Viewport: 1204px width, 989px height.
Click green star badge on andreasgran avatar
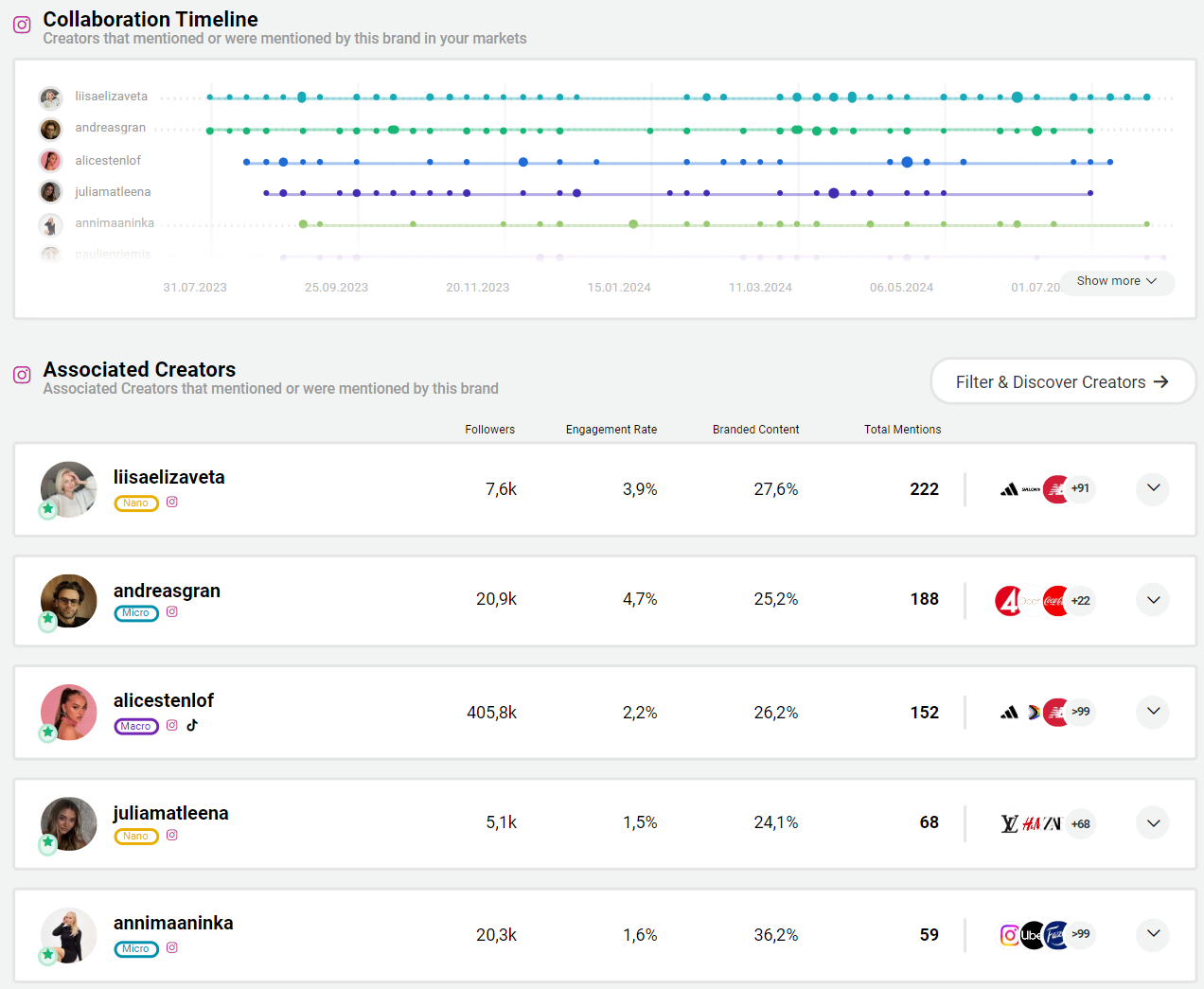pos(48,620)
